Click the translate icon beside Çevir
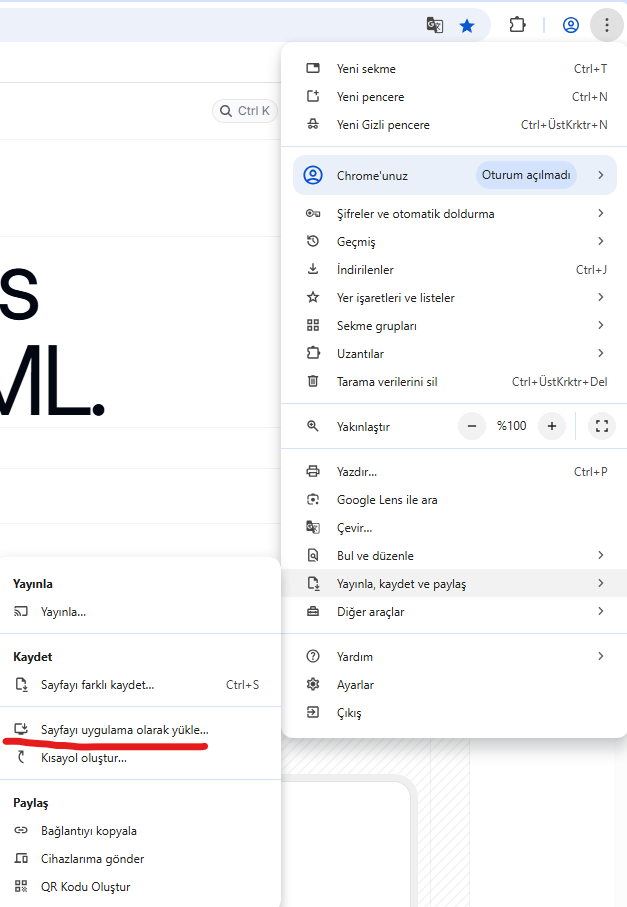 pos(313,528)
